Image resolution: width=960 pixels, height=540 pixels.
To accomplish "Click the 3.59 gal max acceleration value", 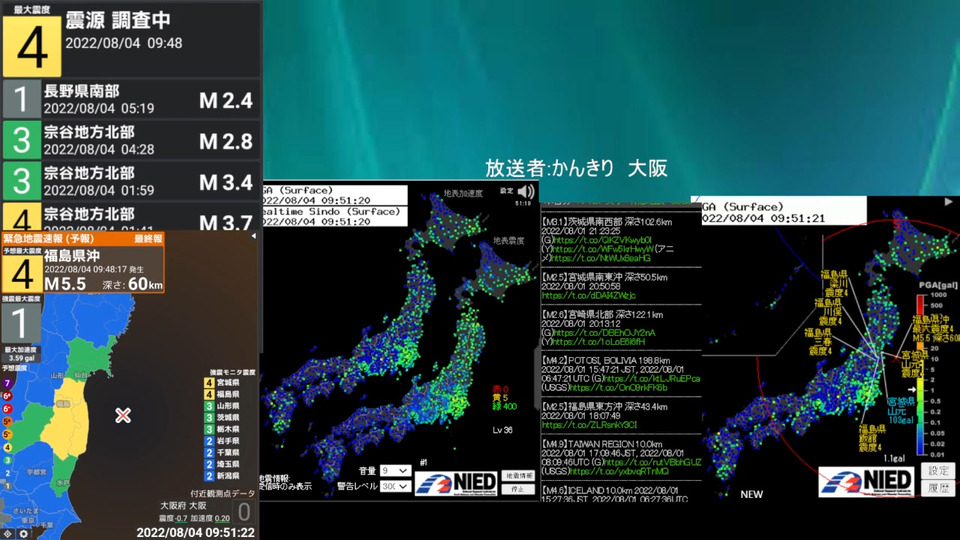I will pyautogui.click(x=21, y=358).
